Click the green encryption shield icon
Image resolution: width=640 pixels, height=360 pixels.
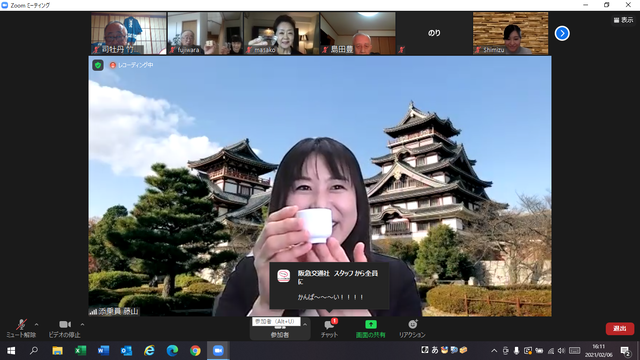coord(98,65)
